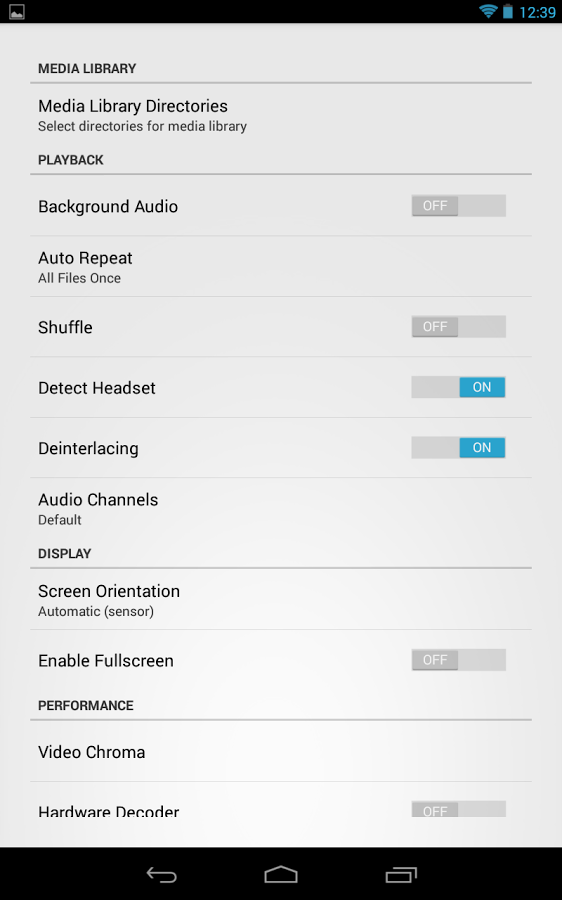Tap the Android home navigation icon
This screenshot has width=562, height=900.
click(x=281, y=874)
